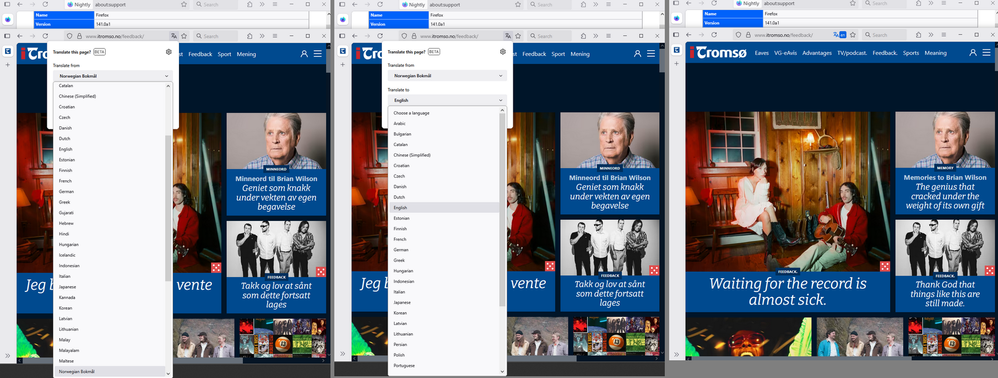Open 'Thank God that things like this' article
The width and height of the screenshot is (998, 378).
[x=945, y=294]
